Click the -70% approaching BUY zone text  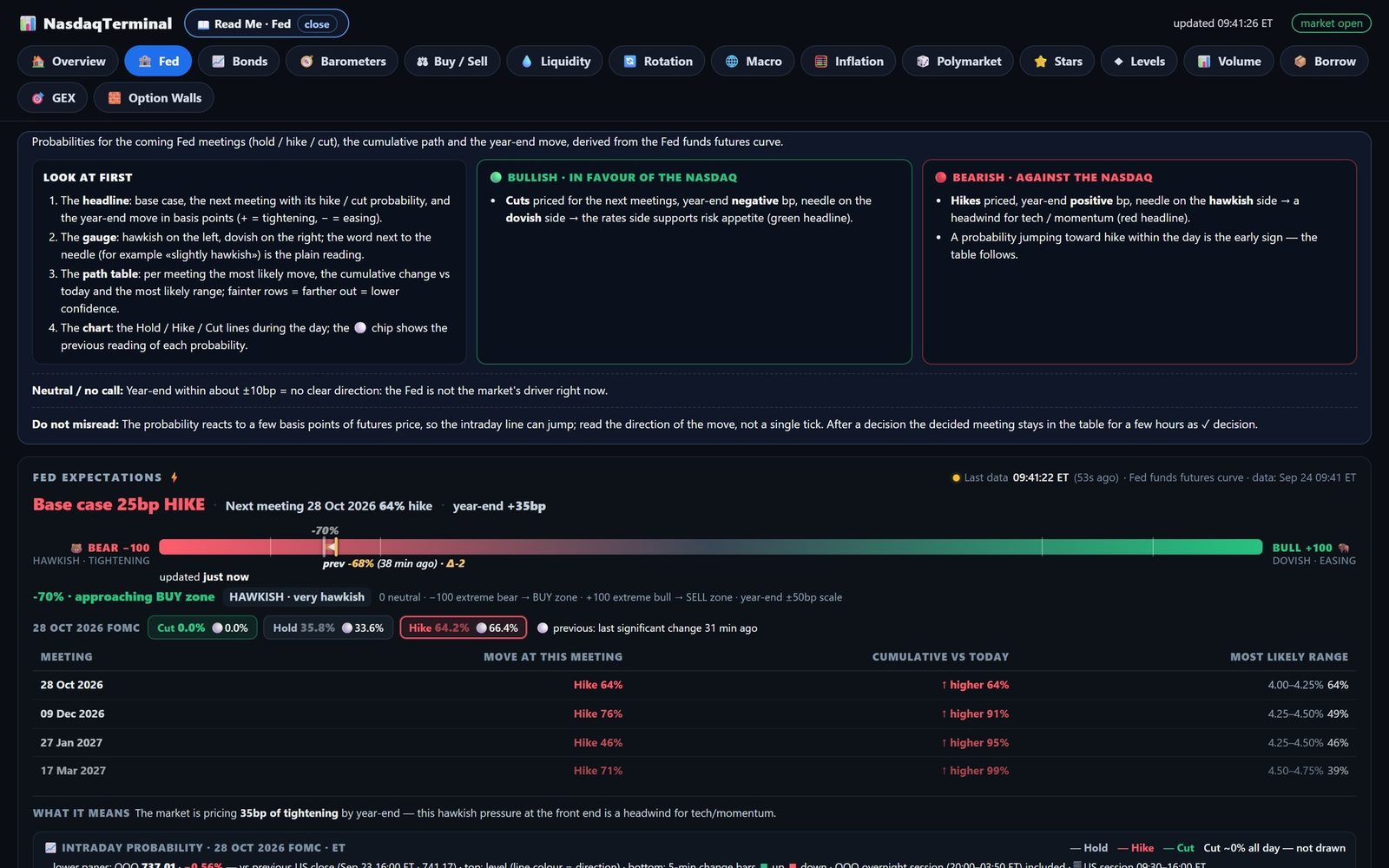click(123, 597)
